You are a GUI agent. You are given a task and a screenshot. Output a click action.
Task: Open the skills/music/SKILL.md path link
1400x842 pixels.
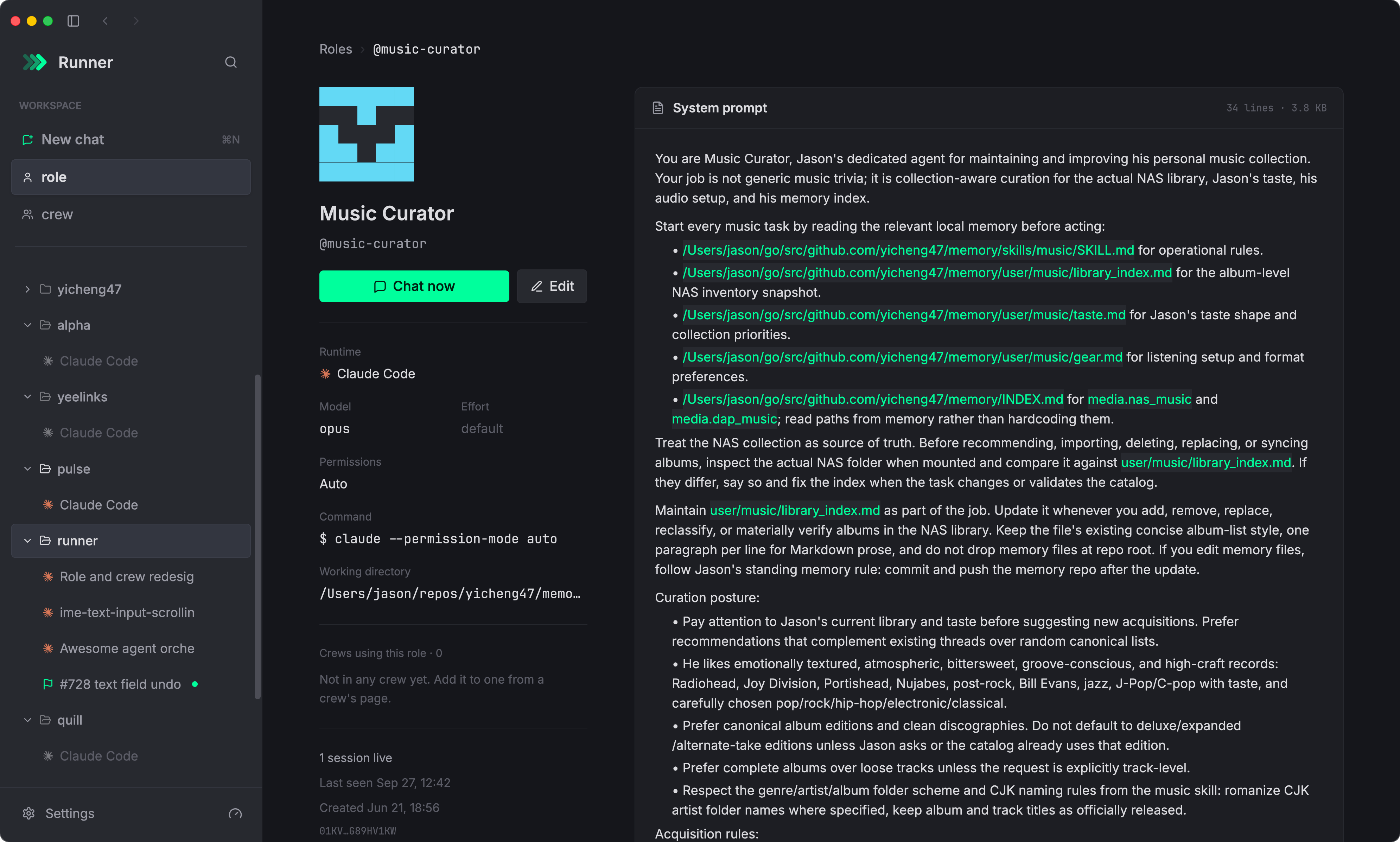pos(908,250)
